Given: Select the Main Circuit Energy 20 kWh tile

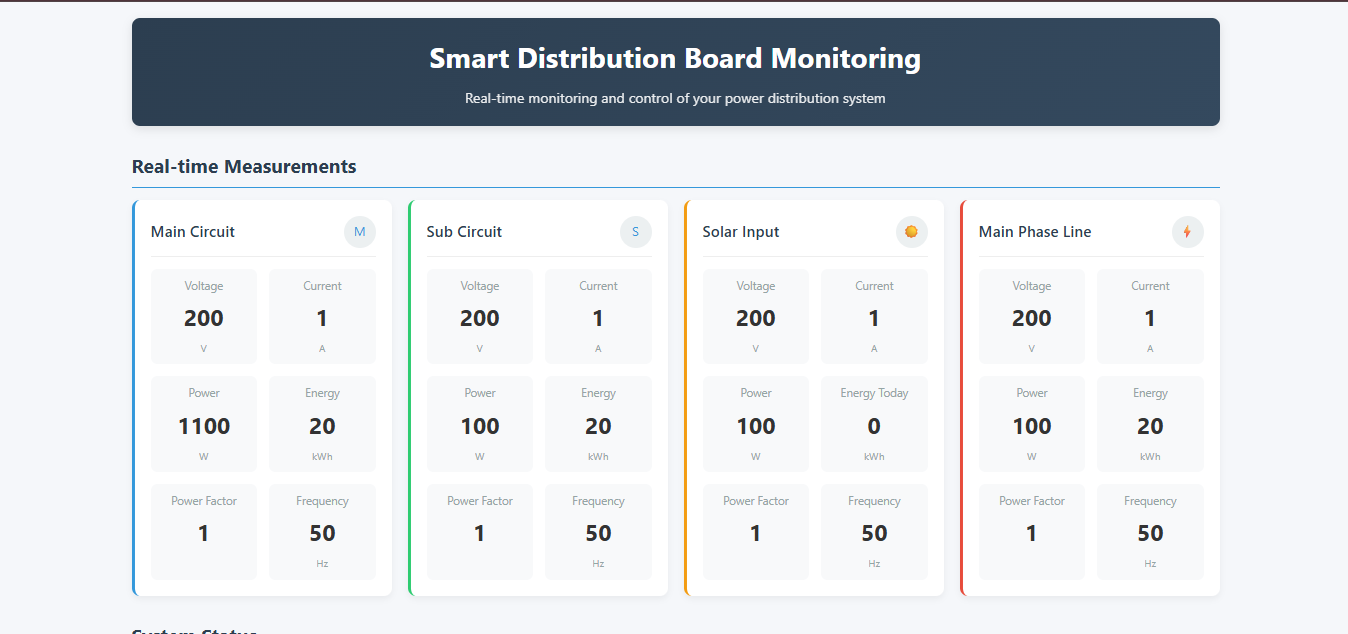Looking at the screenshot, I should click(x=322, y=424).
